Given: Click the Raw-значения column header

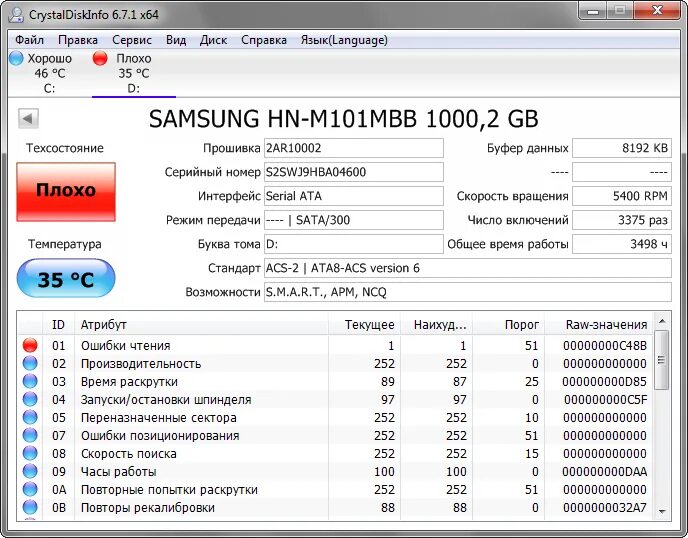Looking at the screenshot, I should (598, 324).
